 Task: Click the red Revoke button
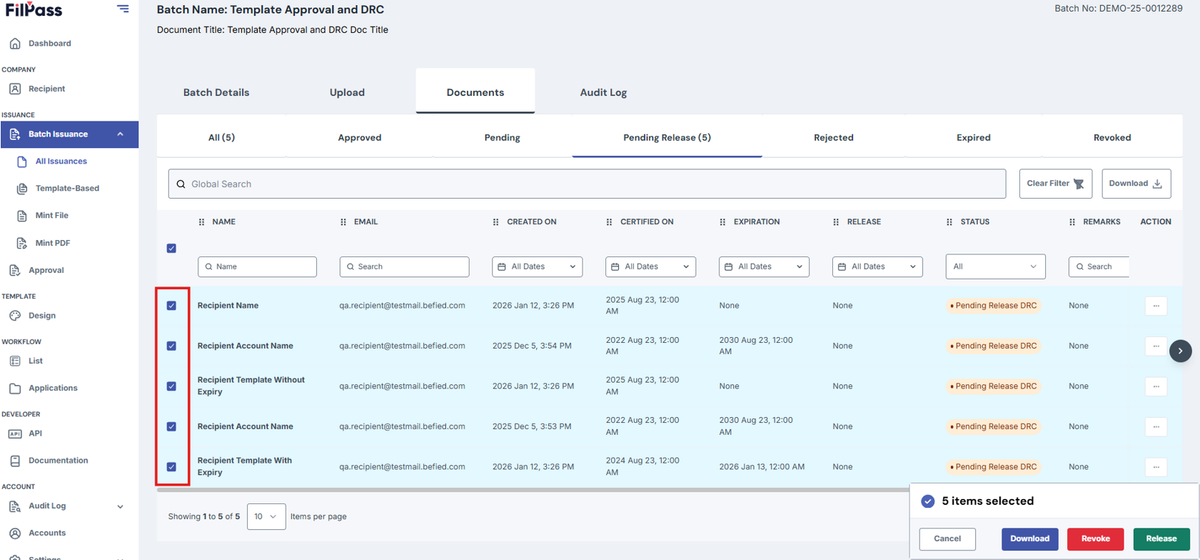click(1095, 539)
